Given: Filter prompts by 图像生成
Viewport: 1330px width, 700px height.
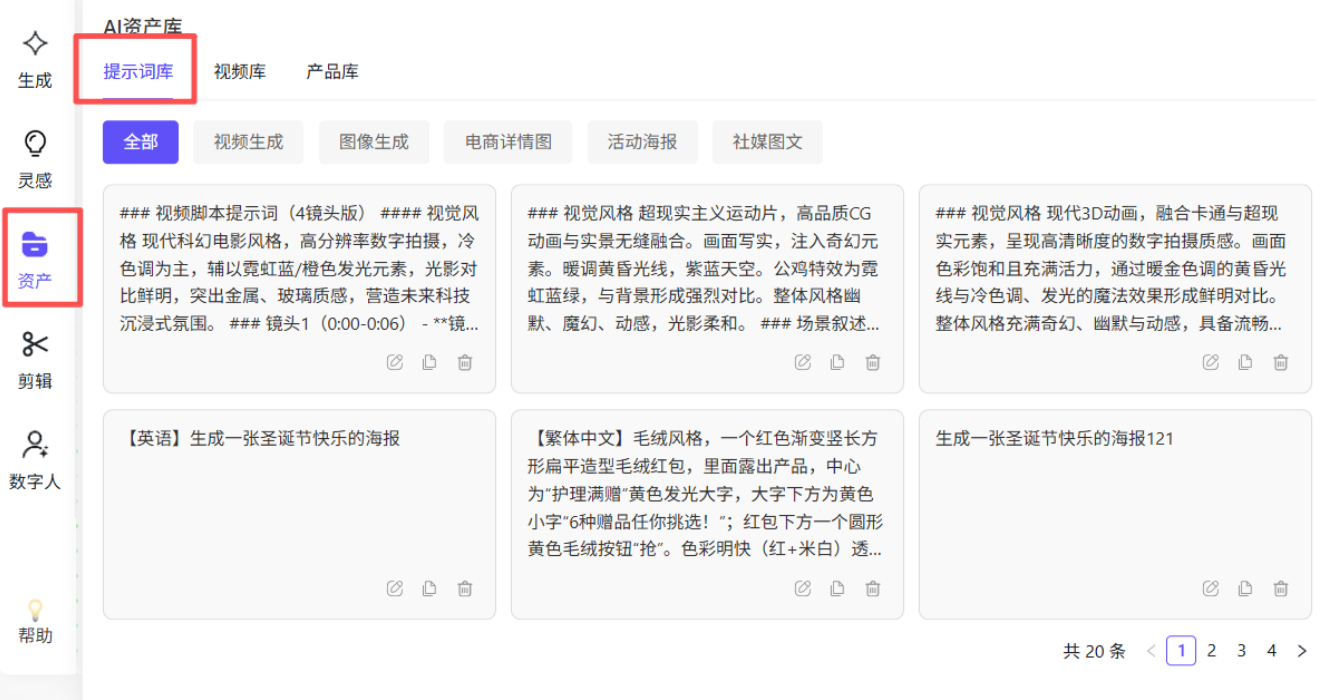Looking at the screenshot, I should point(374,142).
